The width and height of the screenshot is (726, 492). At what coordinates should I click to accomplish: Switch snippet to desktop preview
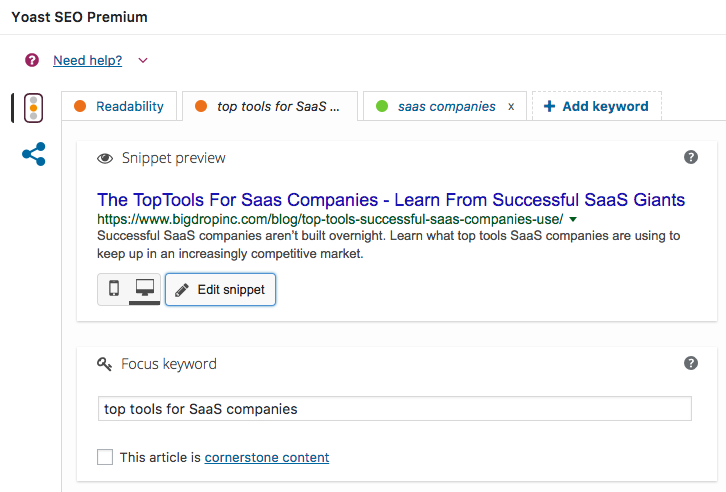(x=145, y=289)
